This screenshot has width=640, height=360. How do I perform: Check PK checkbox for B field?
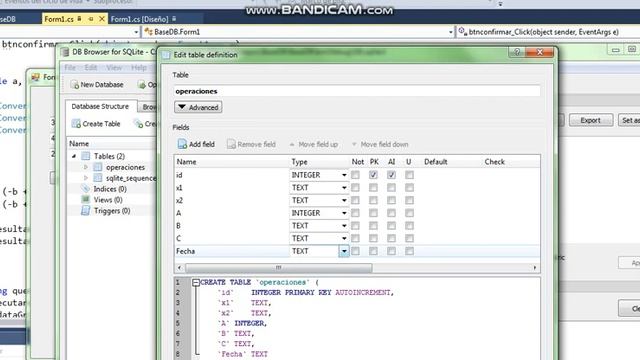pyautogui.click(x=373, y=226)
